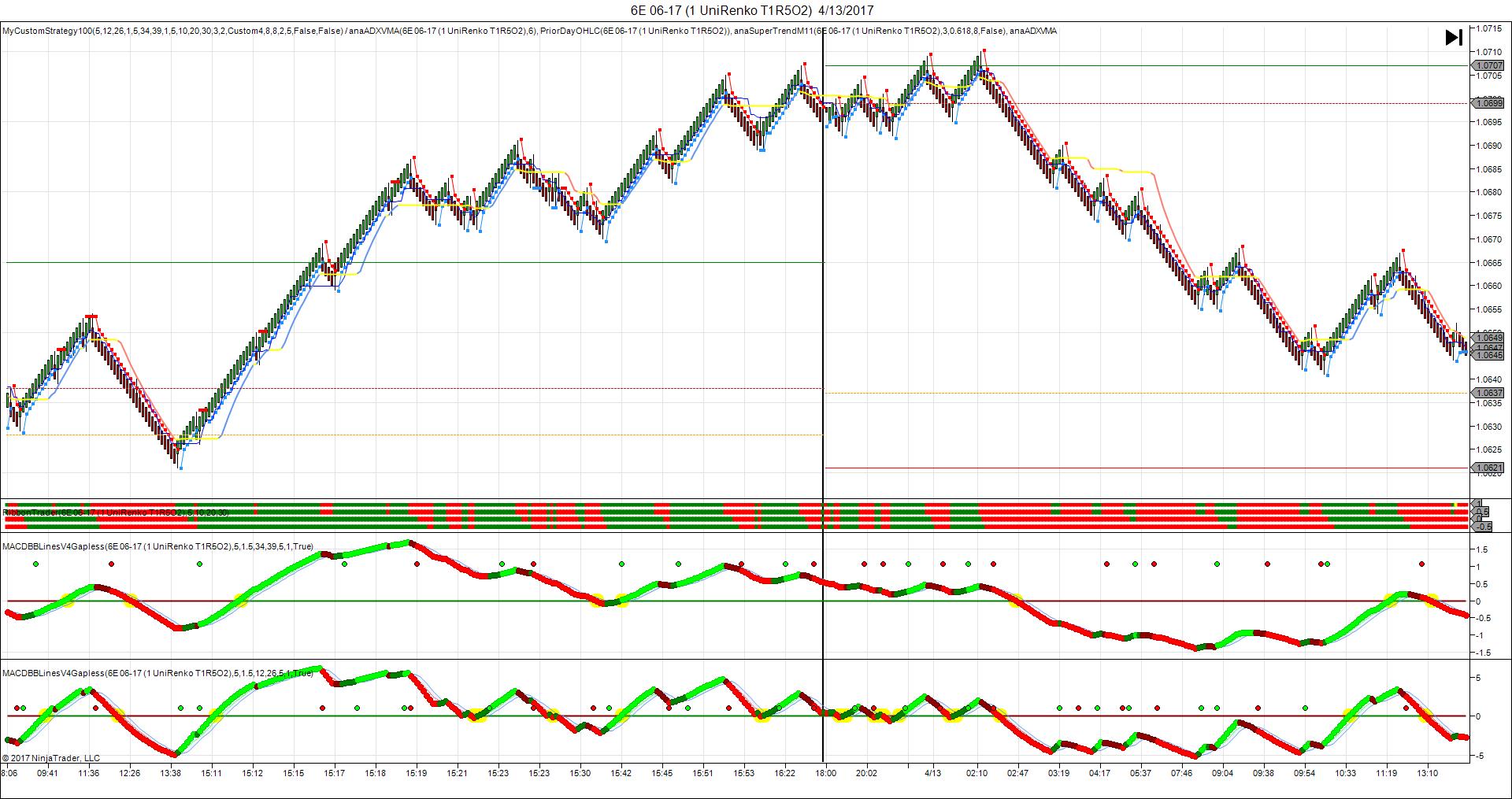Click the 1.0655 price axis label
1512x799 pixels.
click(x=1489, y=309)
